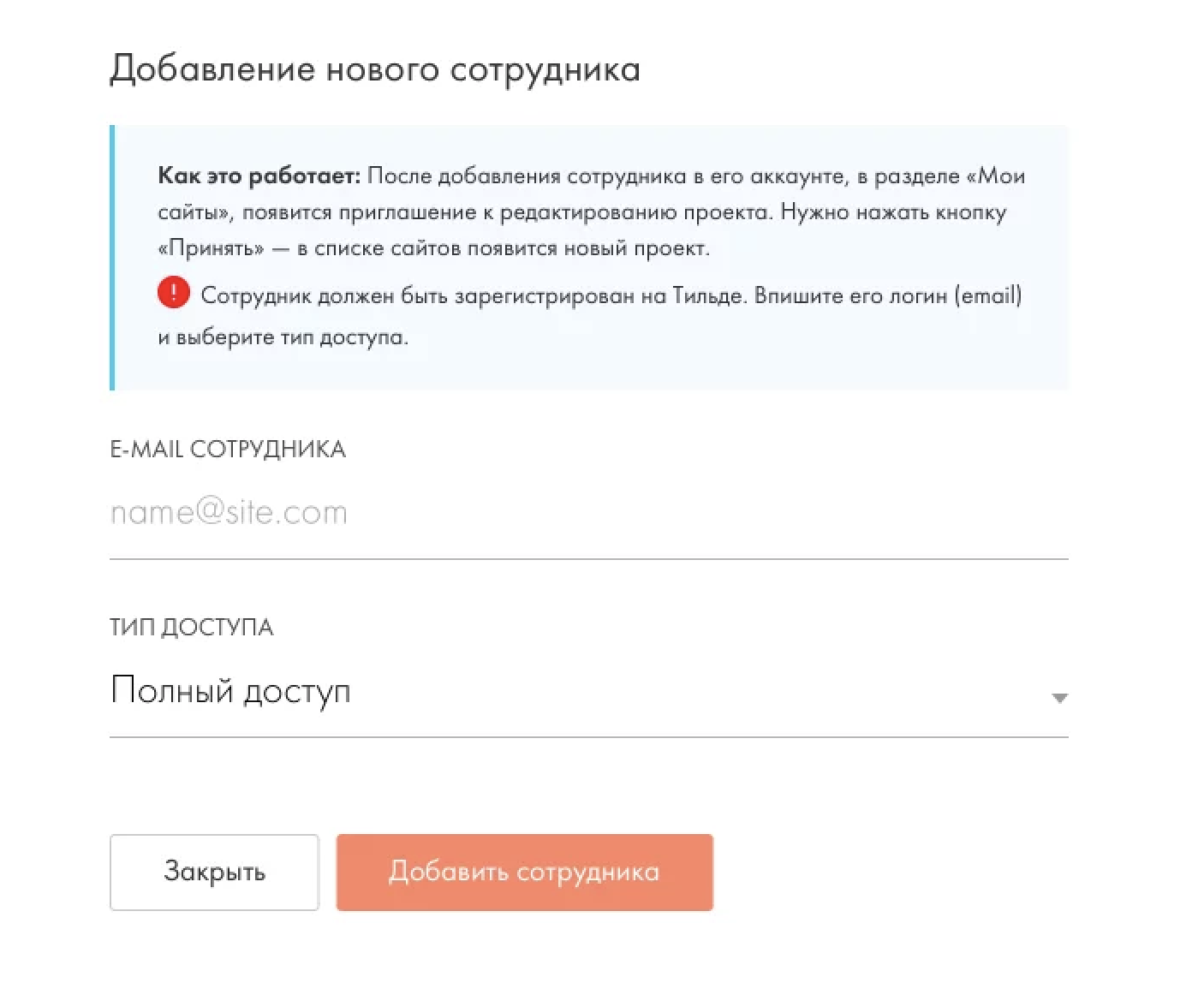Click the «ТИП ДОСТУПА» field label
This screenshot has width=1204, height=983.
192,628
